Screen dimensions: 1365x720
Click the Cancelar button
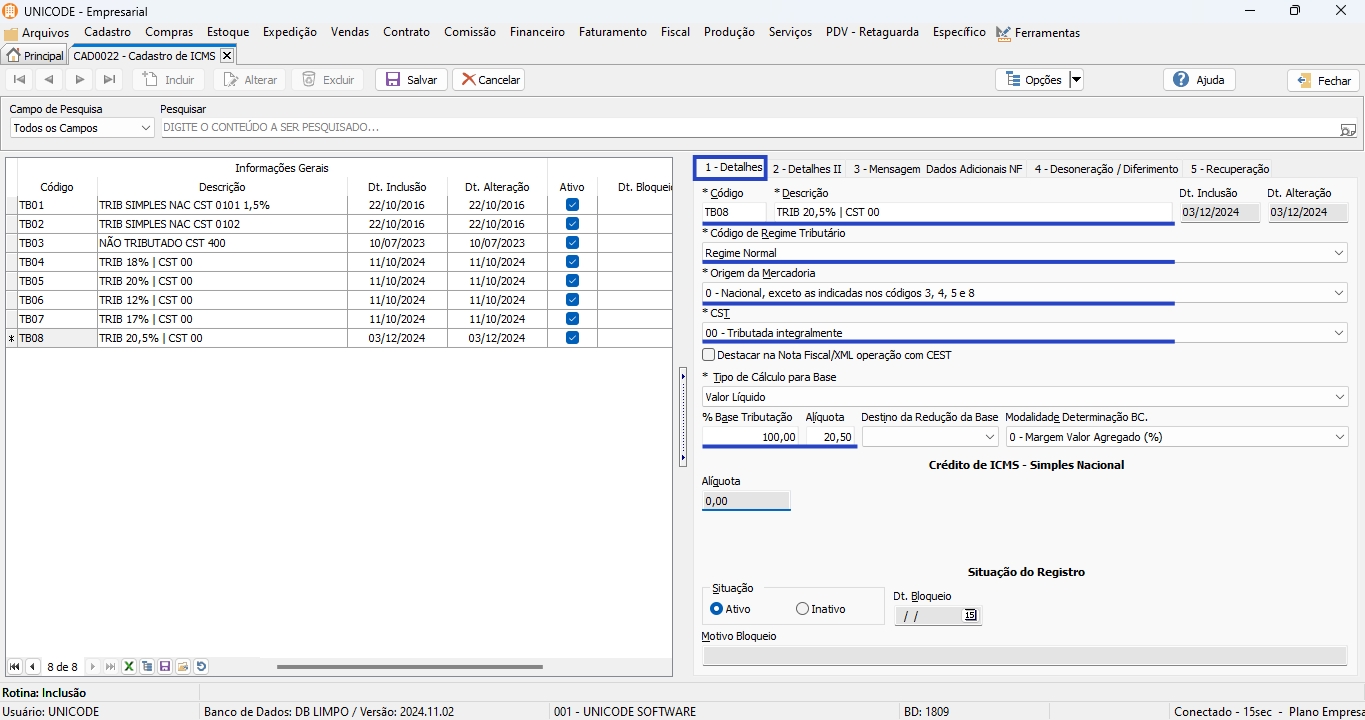point(489,80)
